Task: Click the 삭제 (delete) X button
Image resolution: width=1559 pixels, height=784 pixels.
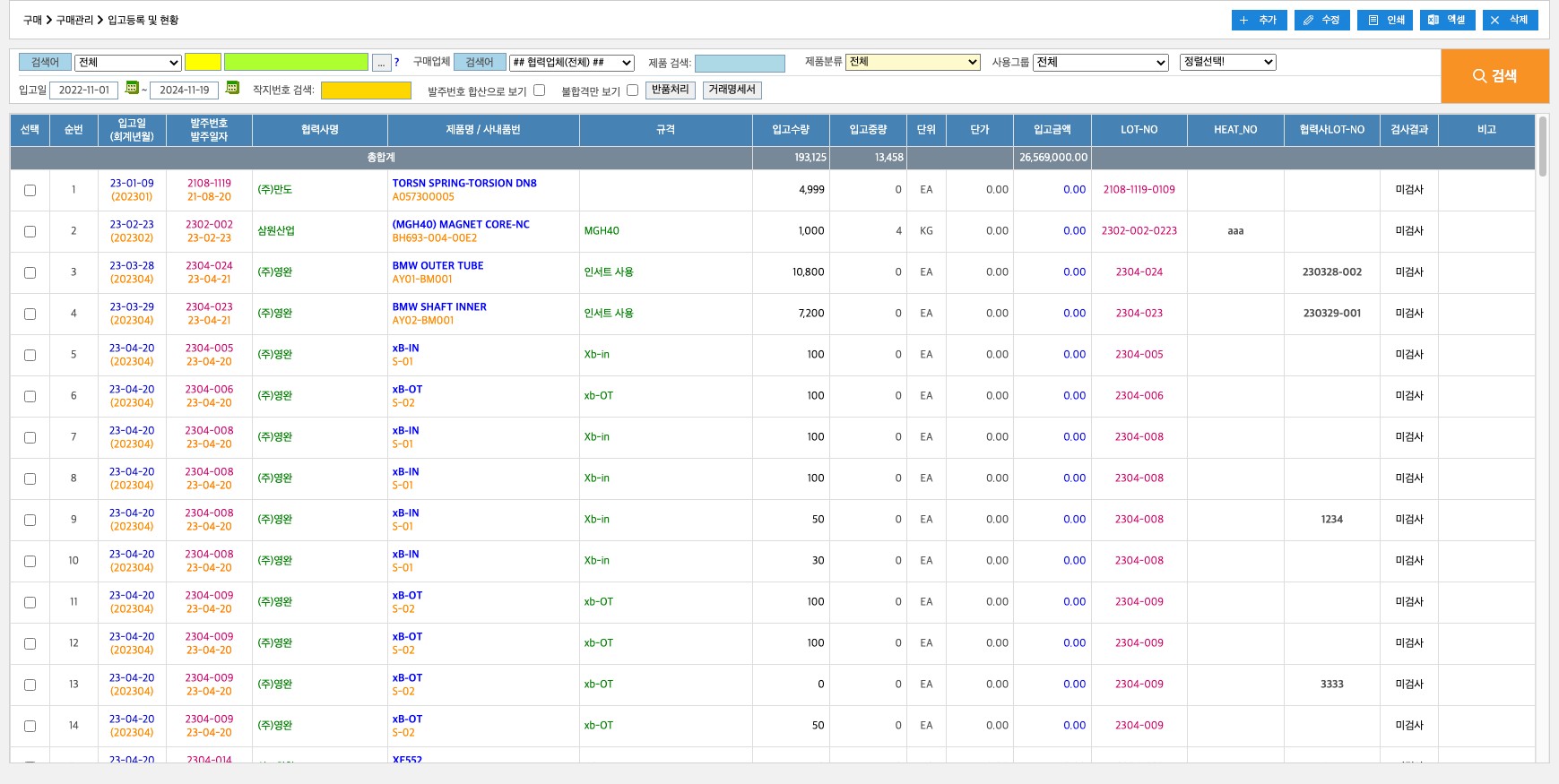Action: pyautogui.click(x=1510, y=20)
